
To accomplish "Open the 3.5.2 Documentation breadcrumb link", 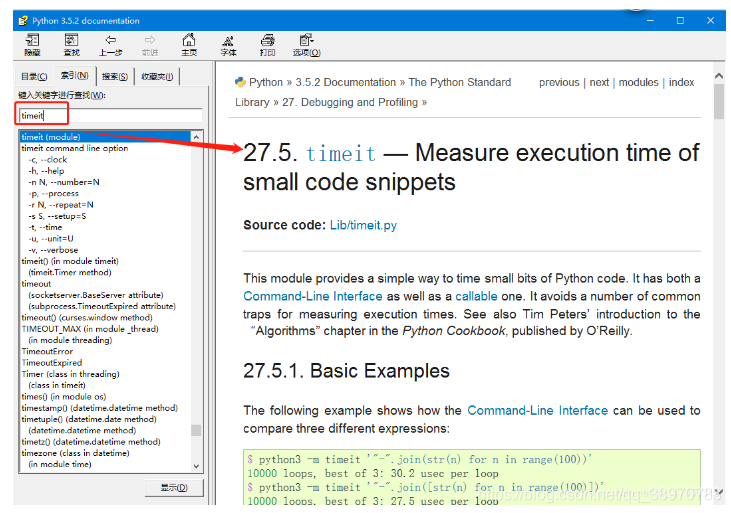I will click(x=345, y=83).
